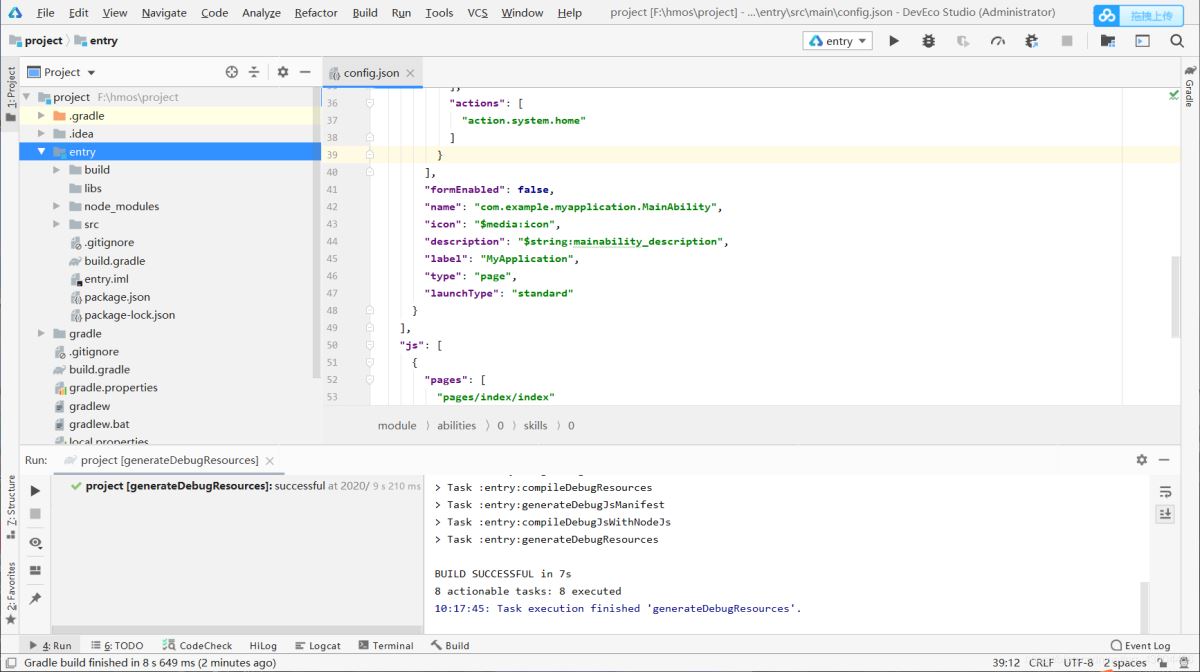Click collapse all icon in Project panel
Screen dimensions: 1200x672
click(254, 72)
